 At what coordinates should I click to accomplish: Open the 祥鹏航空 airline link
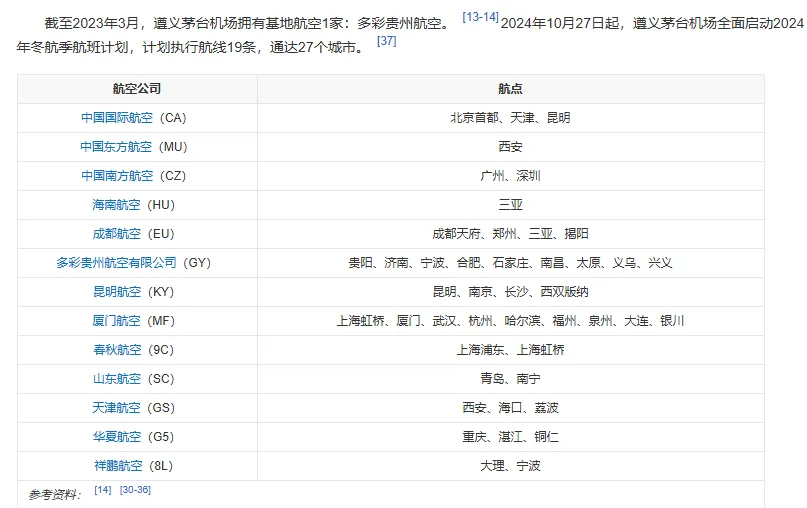(118, 466)
